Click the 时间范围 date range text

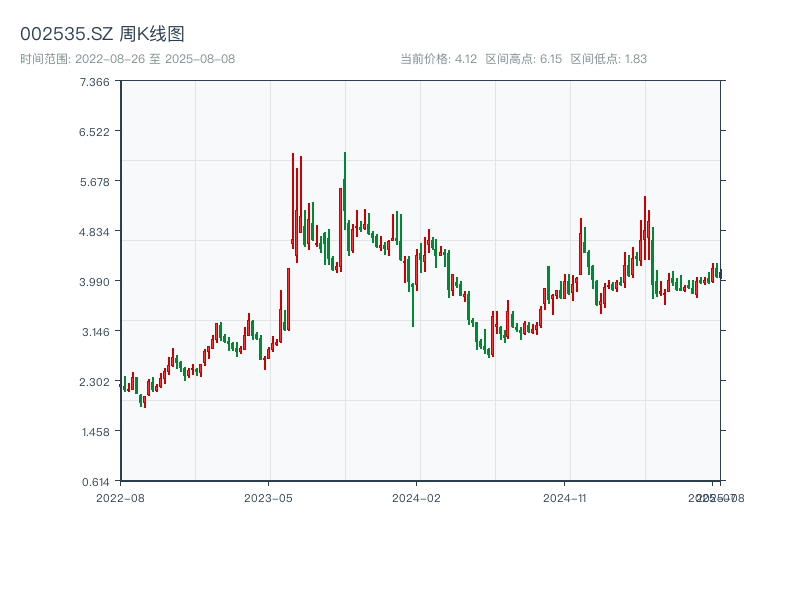click(x=128, y=59)
